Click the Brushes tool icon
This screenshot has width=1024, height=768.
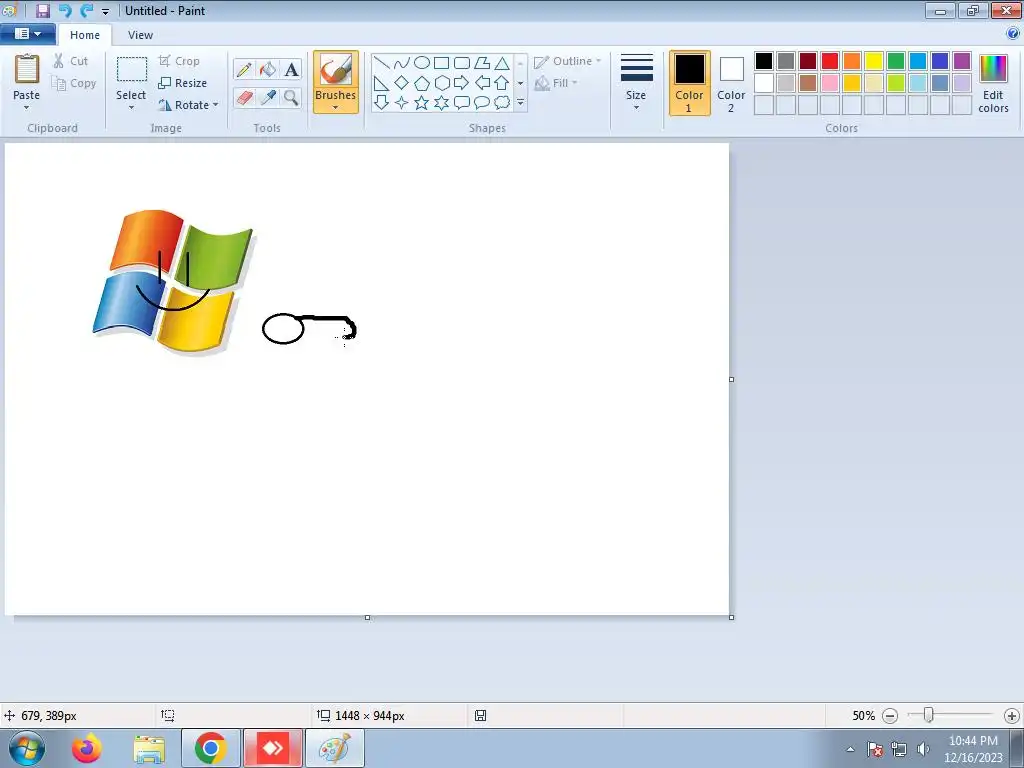336,69
